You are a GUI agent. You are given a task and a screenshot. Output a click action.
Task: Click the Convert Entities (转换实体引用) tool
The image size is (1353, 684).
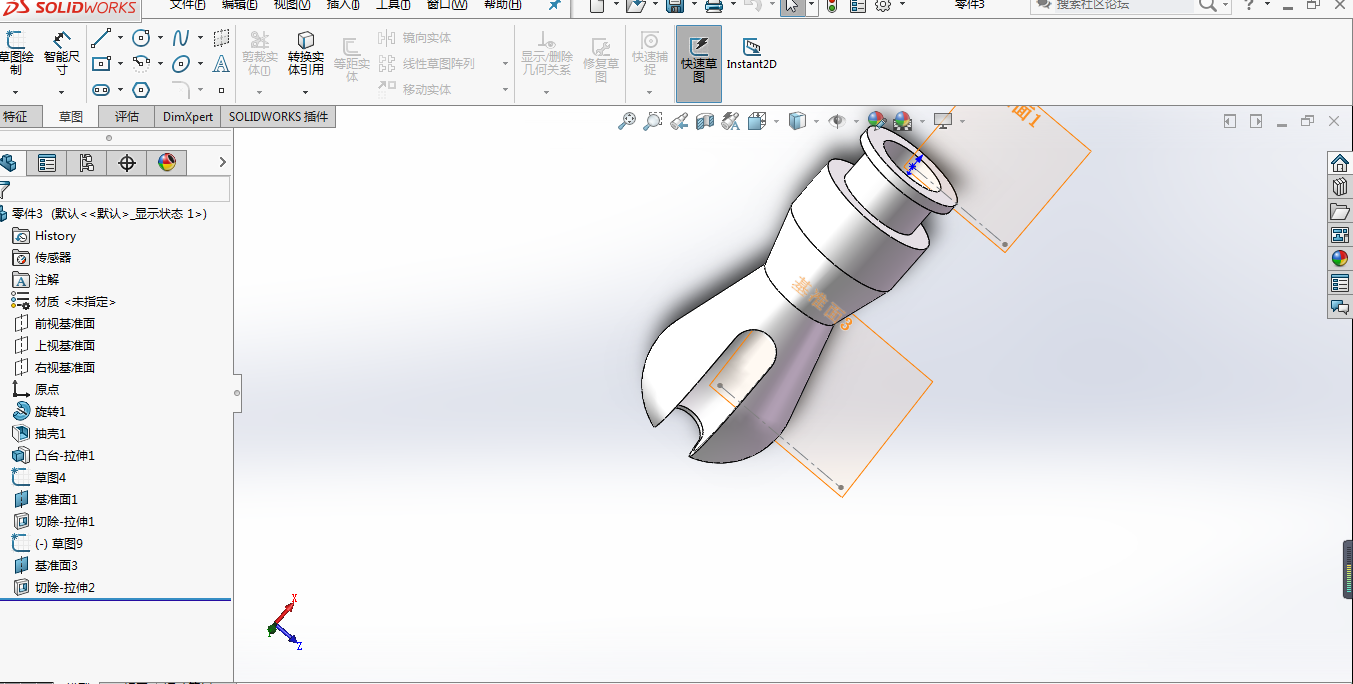pos(305,52)
